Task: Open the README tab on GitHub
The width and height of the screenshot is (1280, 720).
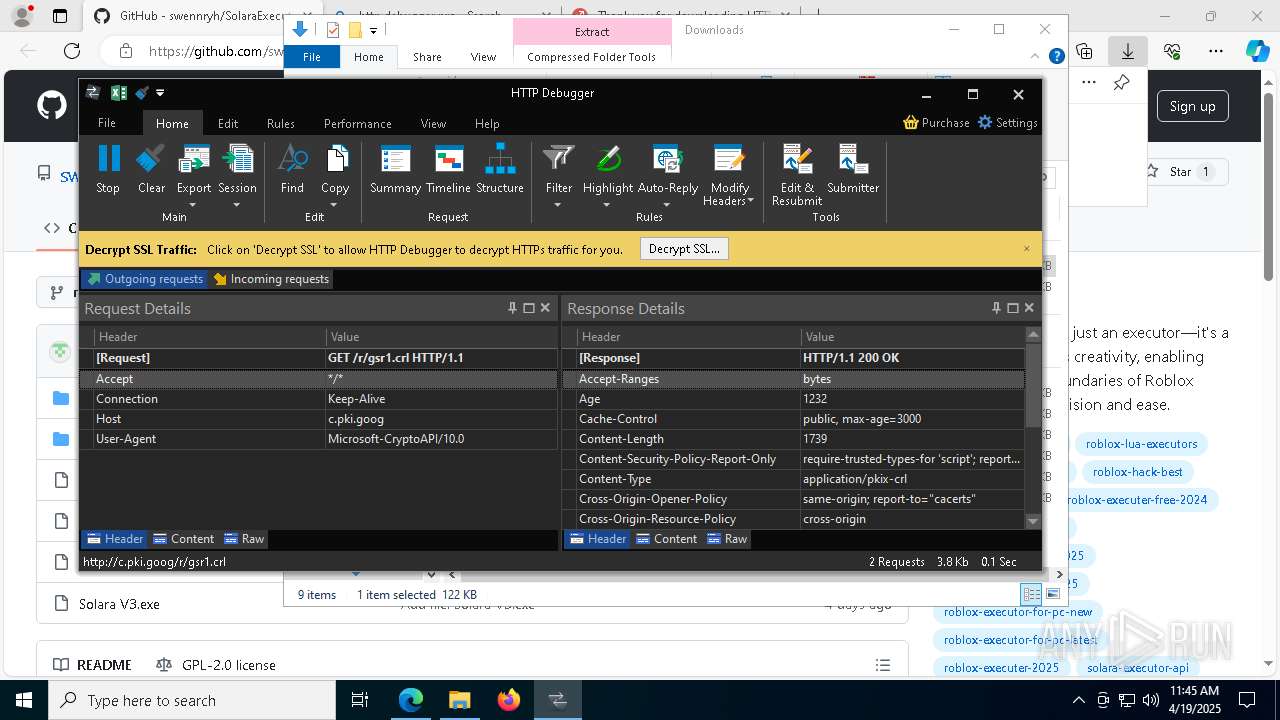Action: pos(93,665)
